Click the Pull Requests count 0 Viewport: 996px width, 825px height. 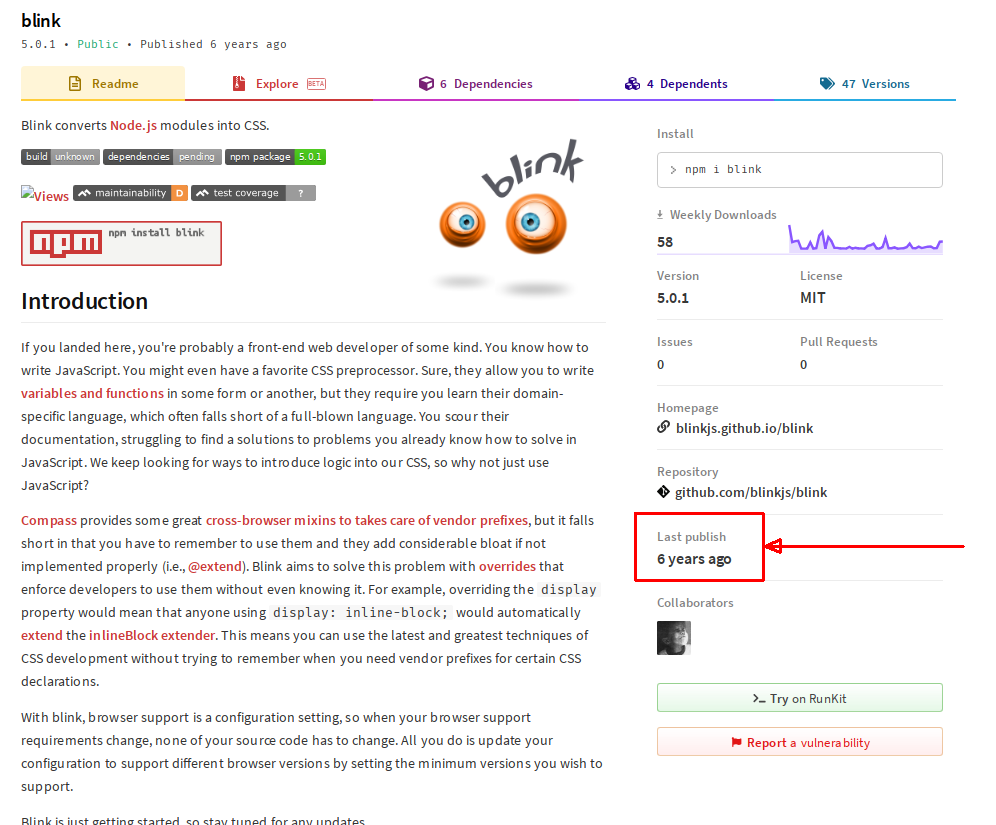804,365
